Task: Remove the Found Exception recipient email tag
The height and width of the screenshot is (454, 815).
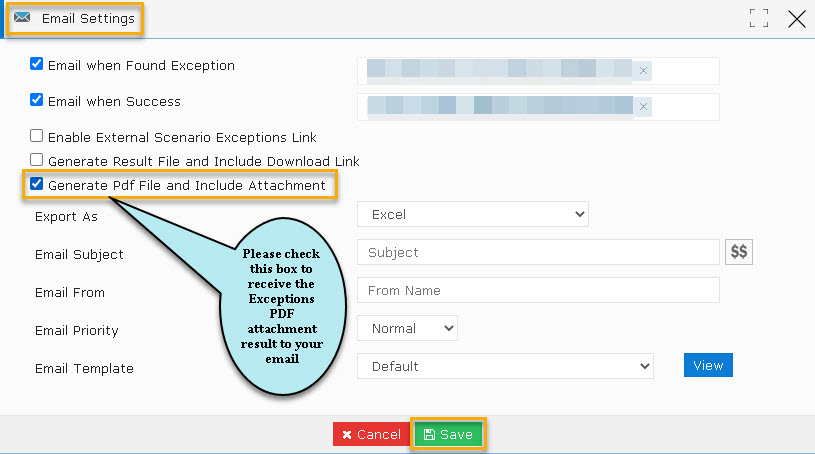Action: click(x=643, y=71)
